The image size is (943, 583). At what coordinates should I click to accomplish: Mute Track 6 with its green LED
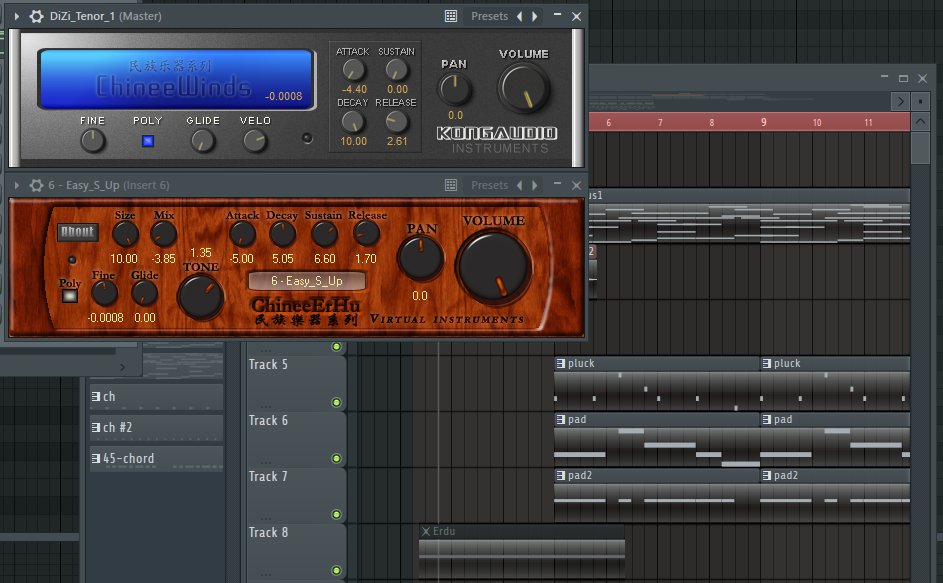[336, 458]
